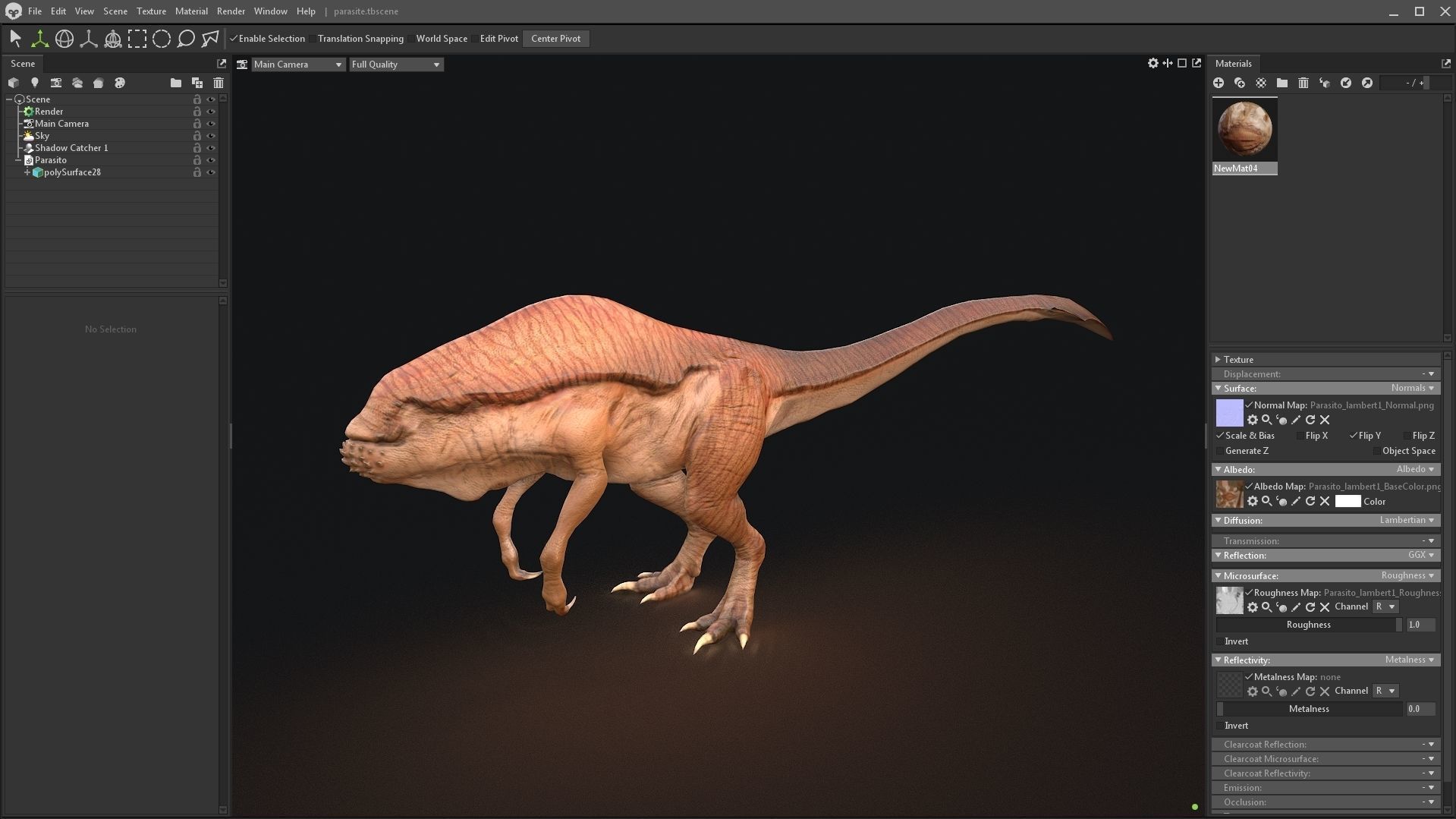Choose the lasso selection tool
The width and height of the screenshot is (1456, 819).
186,39
